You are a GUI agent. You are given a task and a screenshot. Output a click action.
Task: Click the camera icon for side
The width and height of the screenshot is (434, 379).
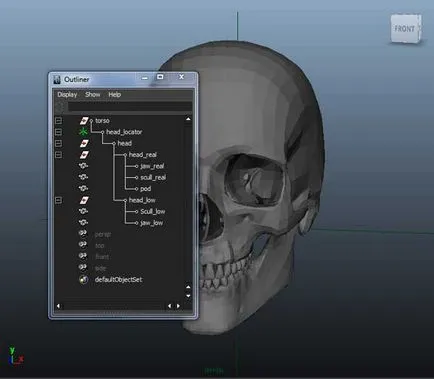click(83, 268)
